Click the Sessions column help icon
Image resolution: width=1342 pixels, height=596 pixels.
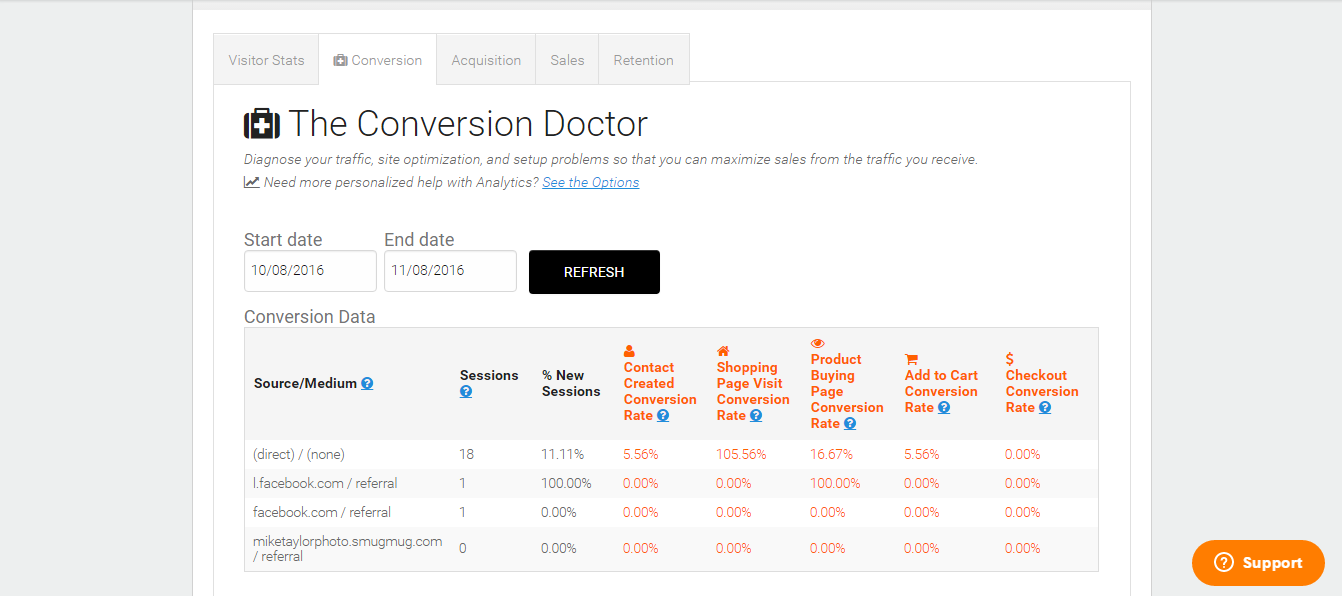point(466,392)
